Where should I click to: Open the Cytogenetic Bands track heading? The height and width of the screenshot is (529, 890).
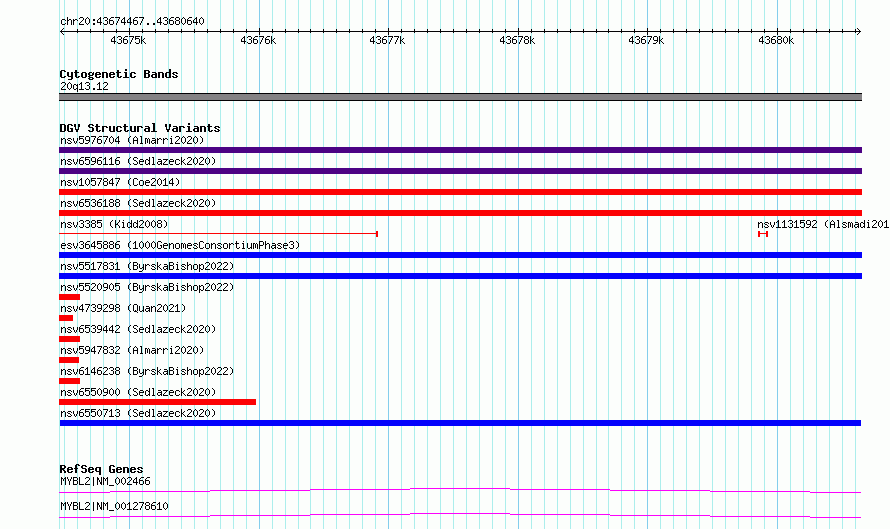click(x=119, y=74)
